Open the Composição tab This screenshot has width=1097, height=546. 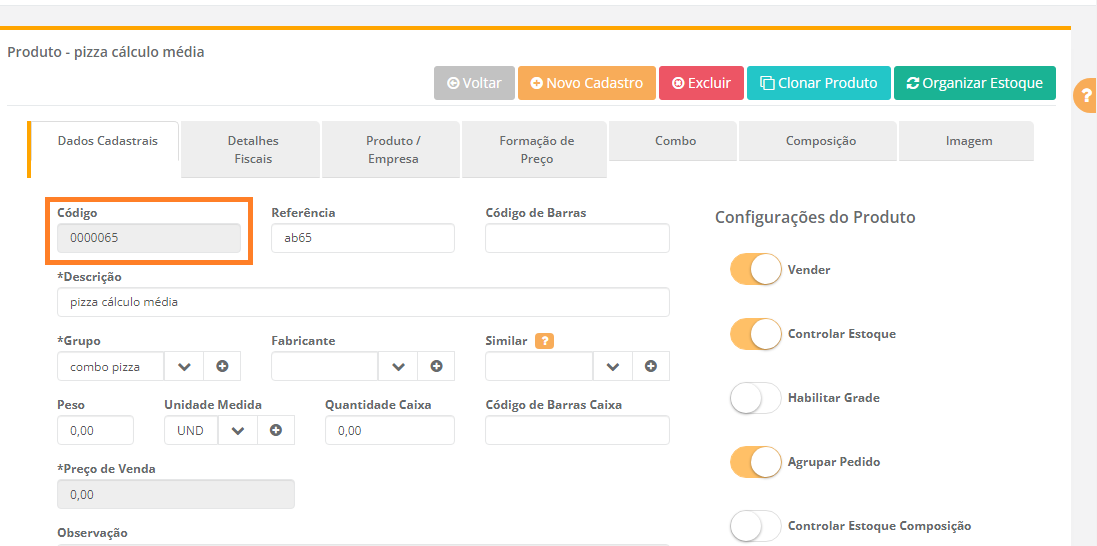820,141
